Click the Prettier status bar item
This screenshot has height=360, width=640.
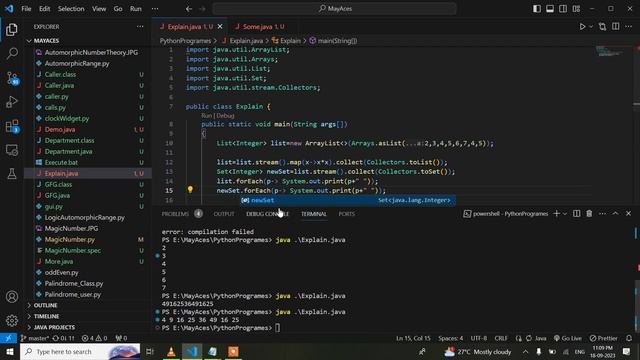tap(604, 338)
